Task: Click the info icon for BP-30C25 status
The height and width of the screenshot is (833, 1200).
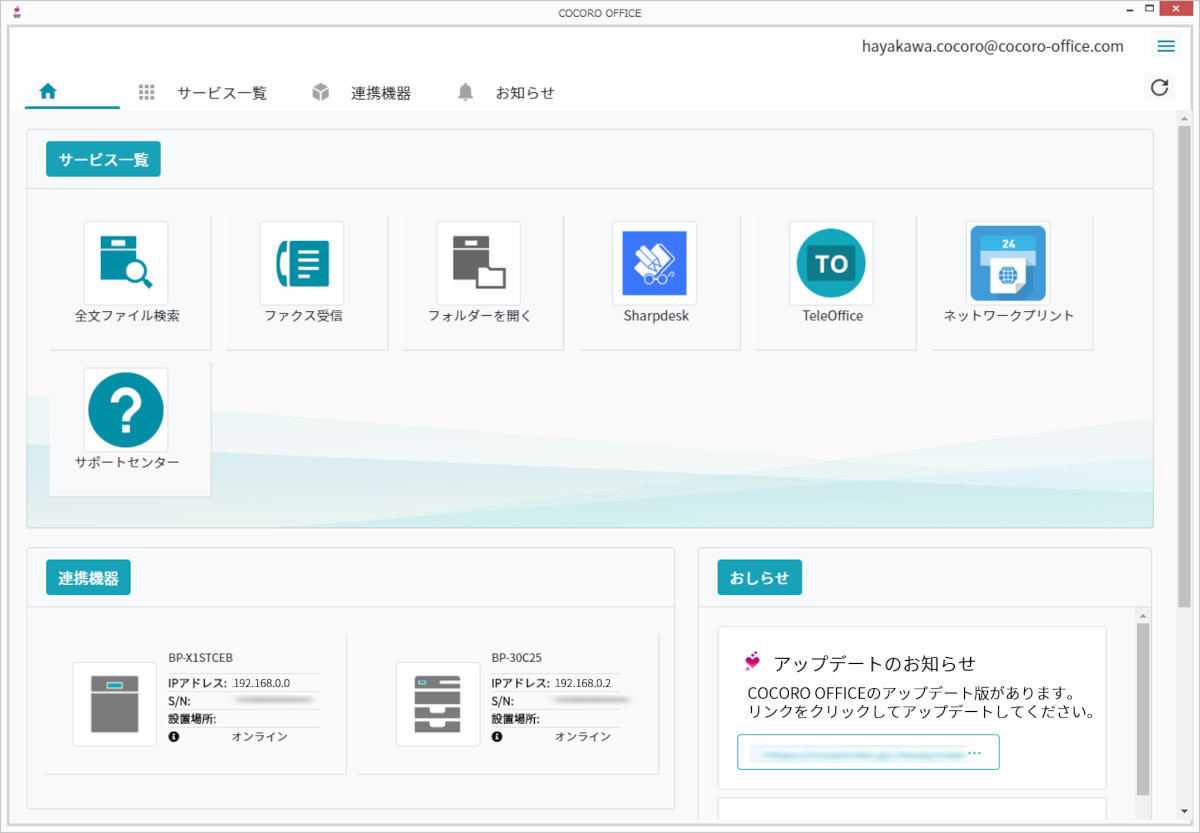Action: (x=497, y=737)
